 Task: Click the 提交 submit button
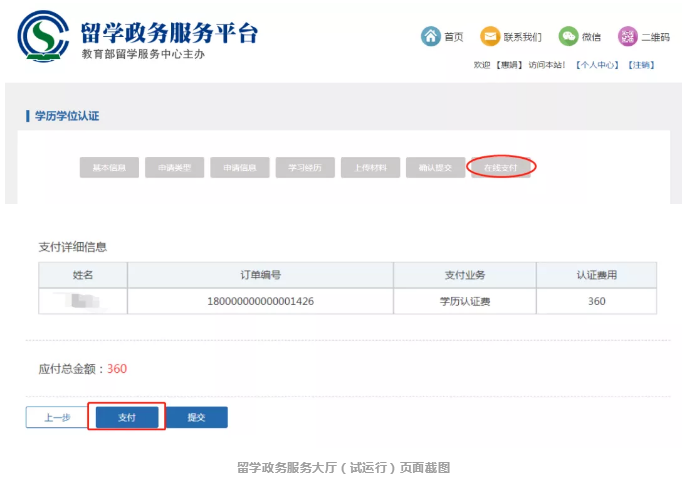pos(196,417)
